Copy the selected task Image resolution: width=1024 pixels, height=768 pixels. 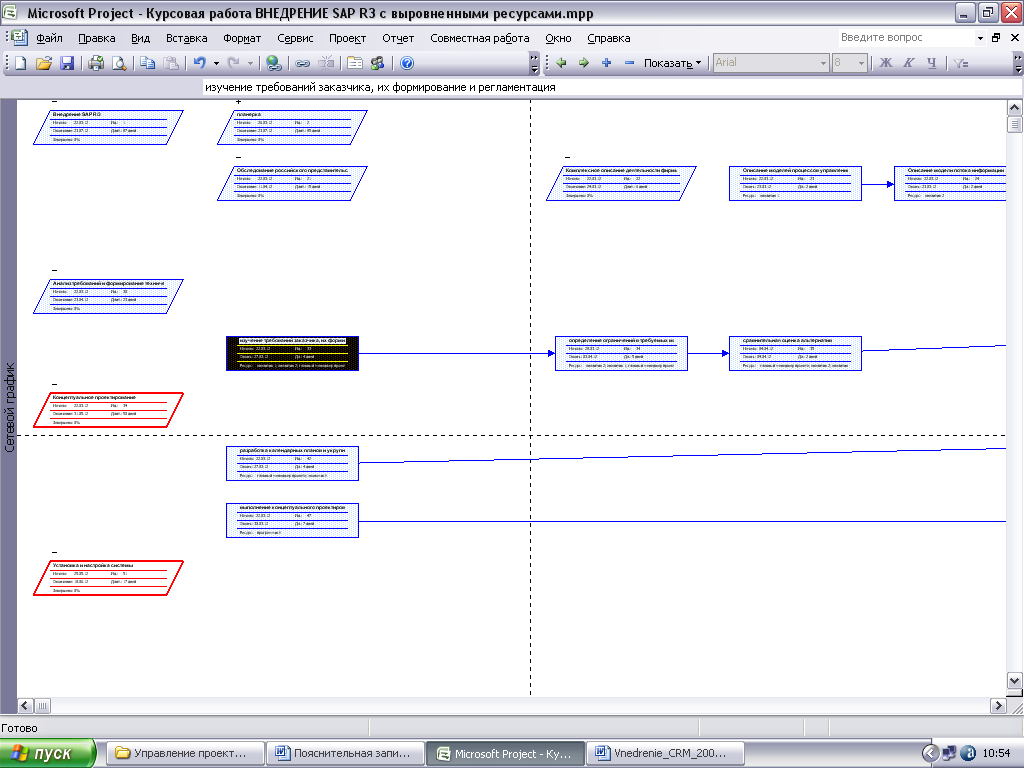[x=148, y=63]
